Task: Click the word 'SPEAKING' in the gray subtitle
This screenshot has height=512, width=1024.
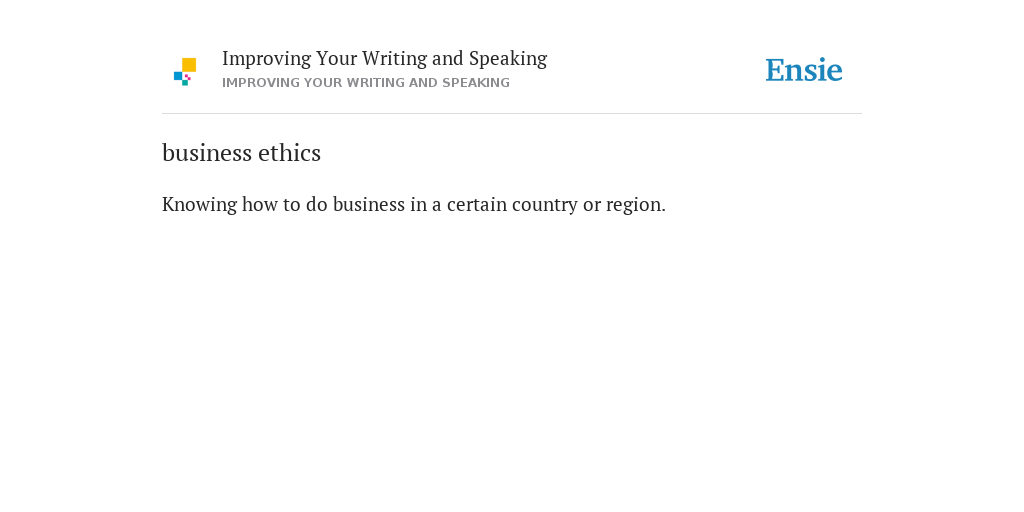Action: tap(476, 83)
